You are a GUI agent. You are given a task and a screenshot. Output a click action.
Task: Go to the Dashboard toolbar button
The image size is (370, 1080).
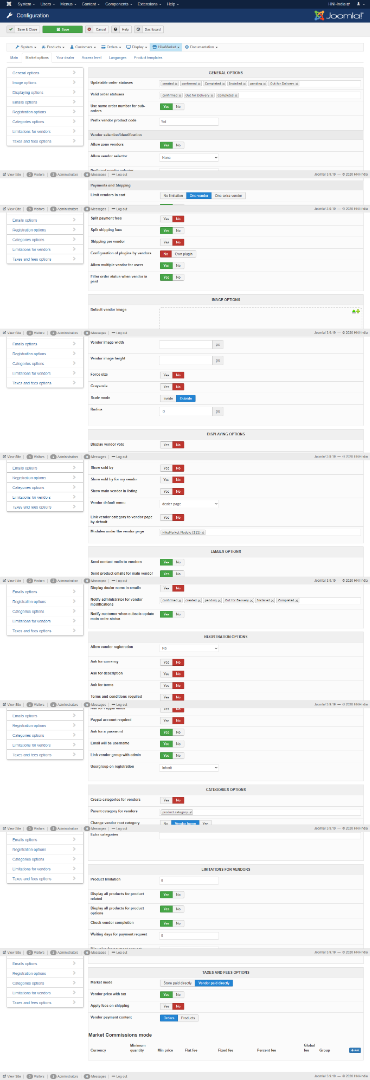point(150,30)
